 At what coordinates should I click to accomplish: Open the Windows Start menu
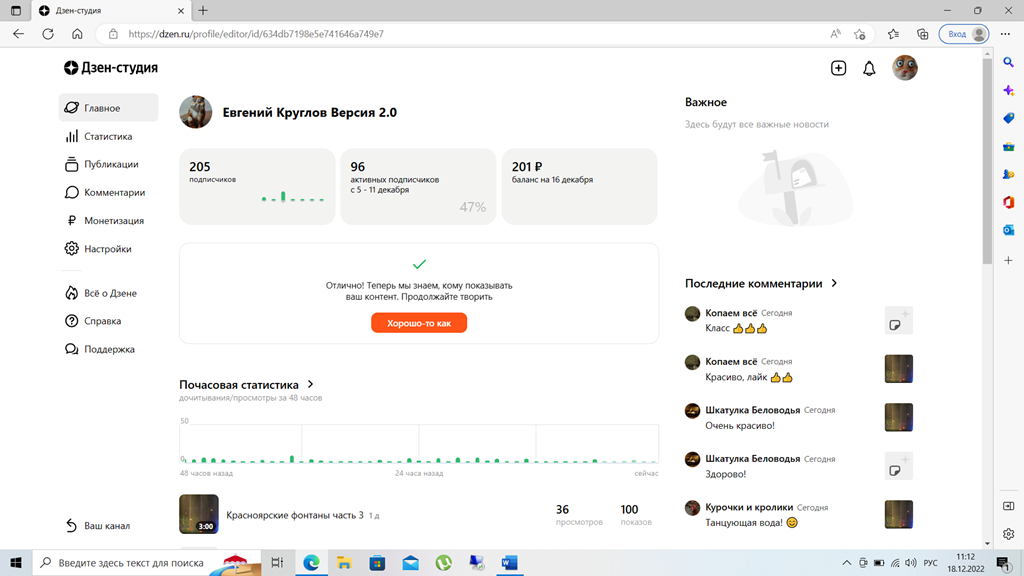point(16,562)
